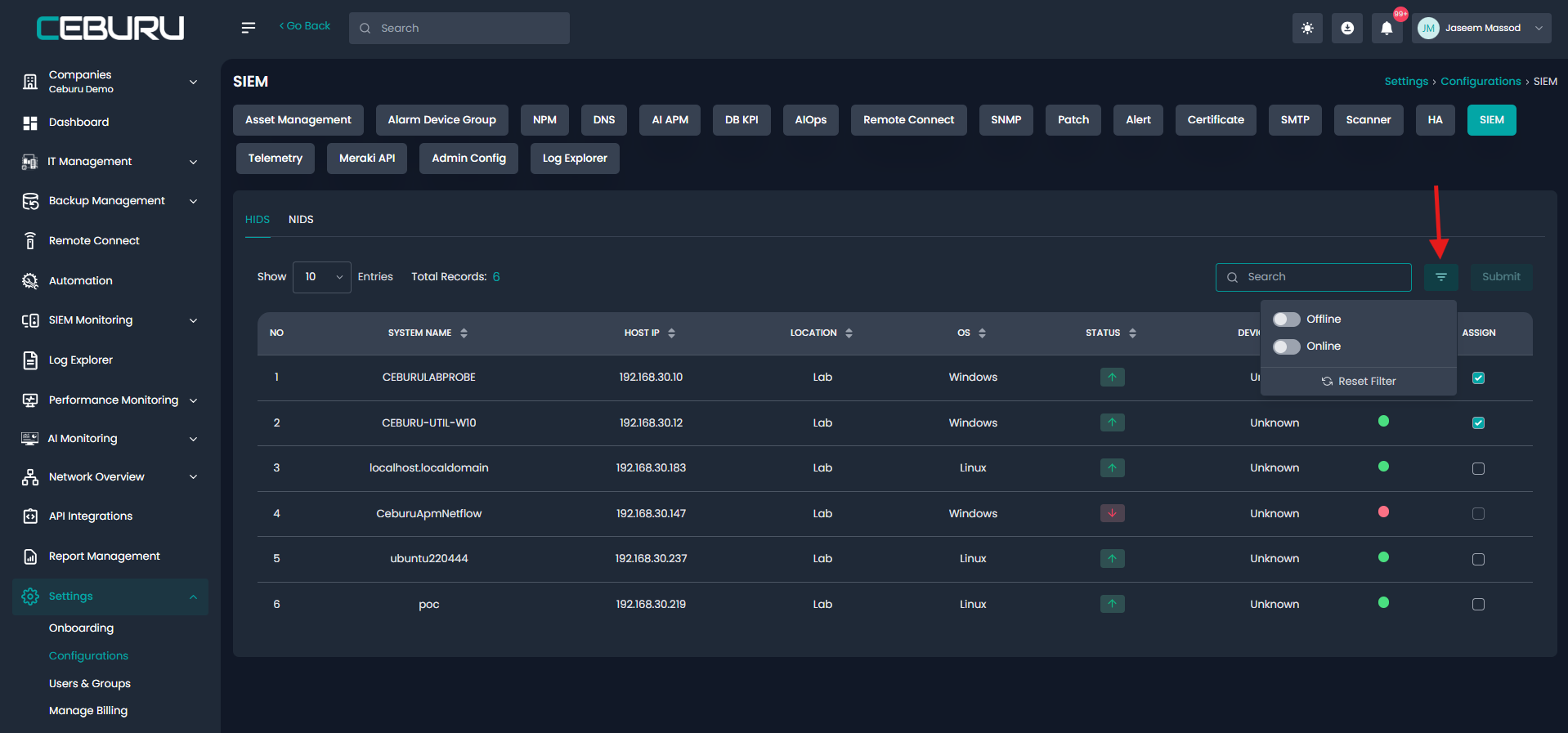Uncheck assign box for CEBURULABPROBE
Screen dimensions: 1568x733
1478,378
